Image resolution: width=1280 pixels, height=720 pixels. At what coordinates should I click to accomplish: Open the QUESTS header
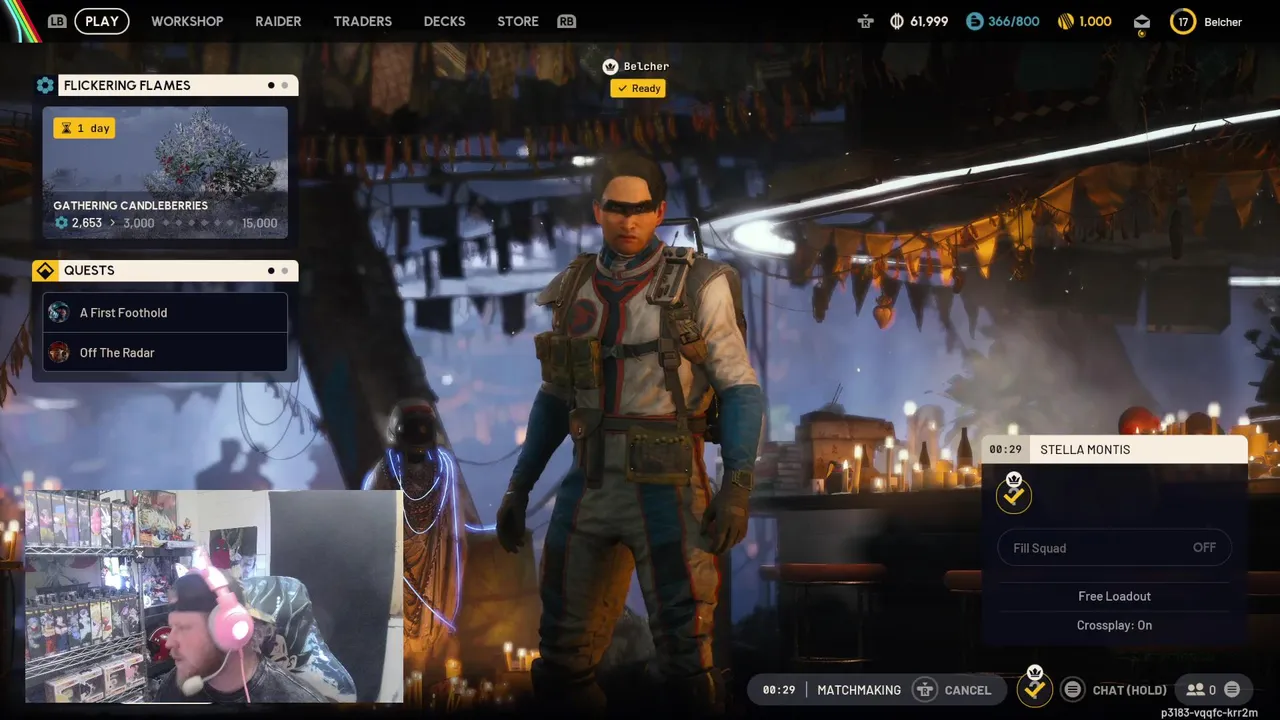(178, 270)
